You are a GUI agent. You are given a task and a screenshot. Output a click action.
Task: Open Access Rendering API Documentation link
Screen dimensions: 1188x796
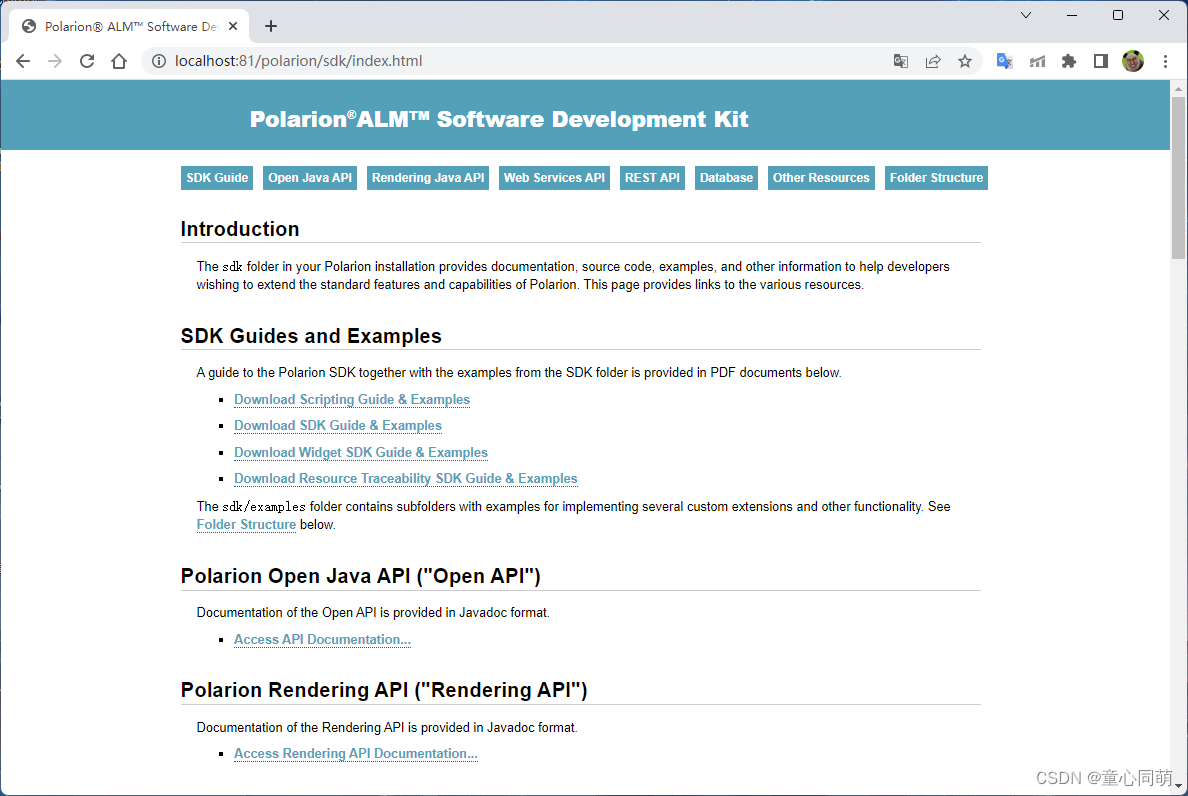click(x=355, y=754)
